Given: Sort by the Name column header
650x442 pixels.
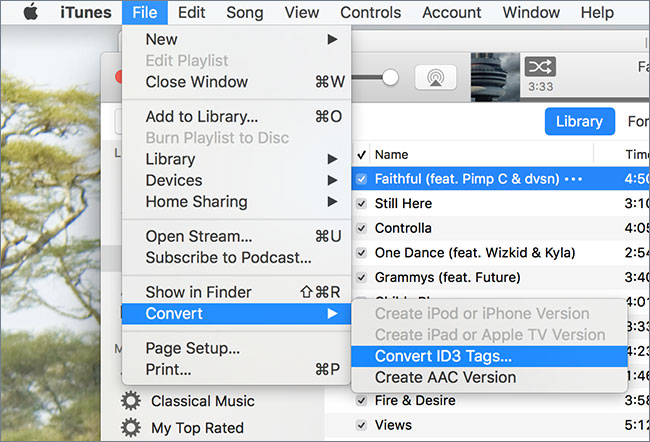Looking at the screenshot, I should point(391,155).
